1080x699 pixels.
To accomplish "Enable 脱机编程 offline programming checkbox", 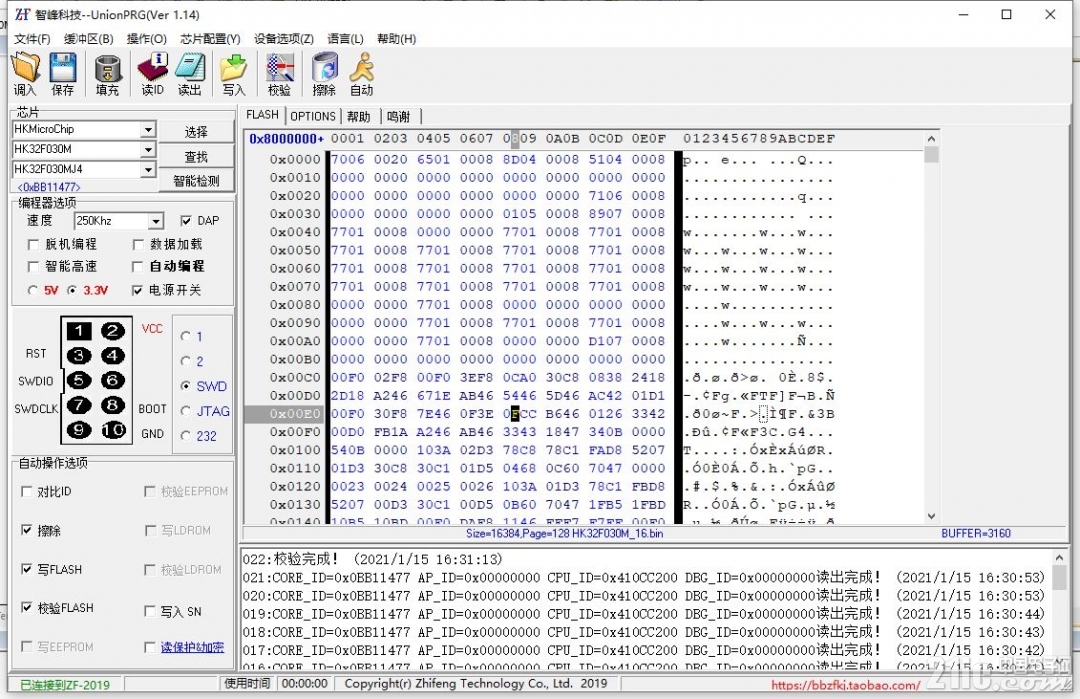I will (32, 244).
